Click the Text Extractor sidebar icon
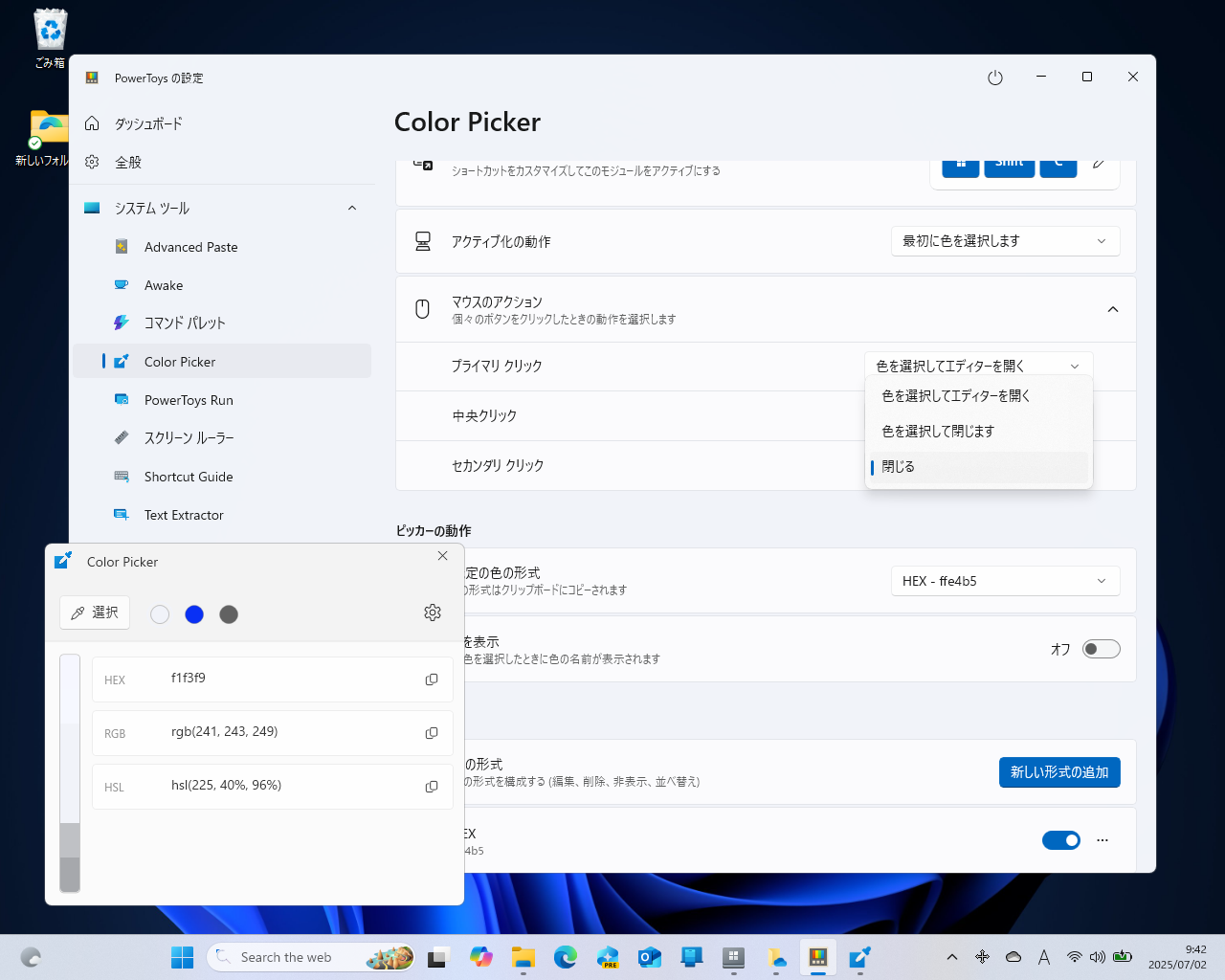Image resolution: width=1225 pixels, height=980 pixels. pos(122,515)
